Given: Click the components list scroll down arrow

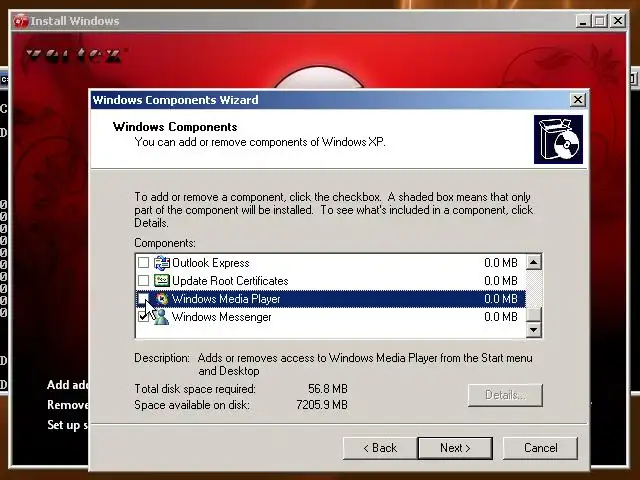Looking at the screenshot, I should coord(534,329).
